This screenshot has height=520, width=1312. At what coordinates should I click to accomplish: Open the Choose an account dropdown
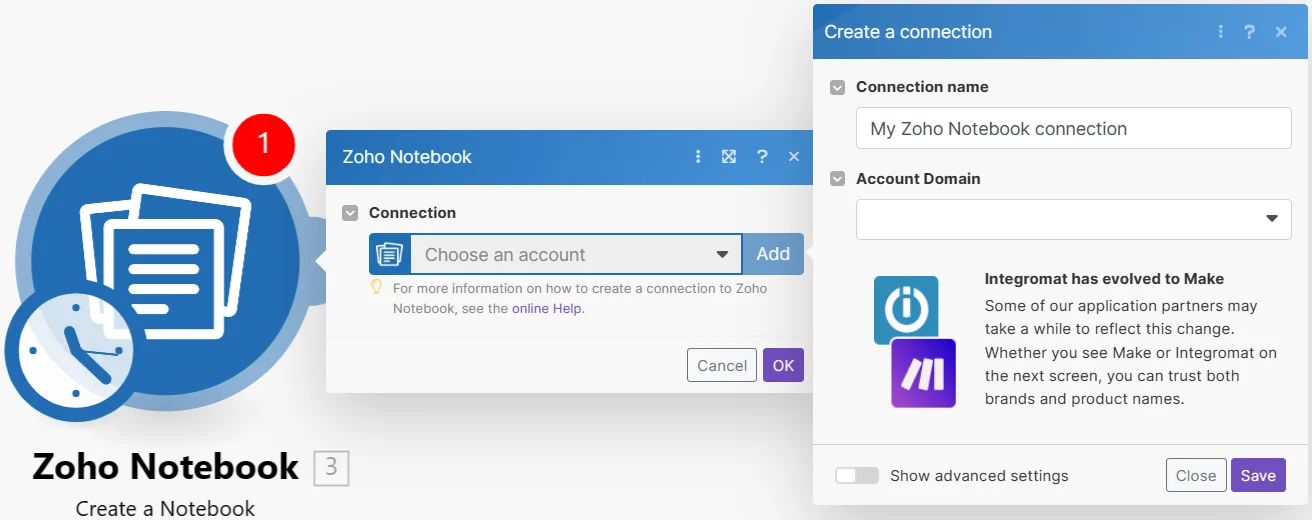click(576, 254)
